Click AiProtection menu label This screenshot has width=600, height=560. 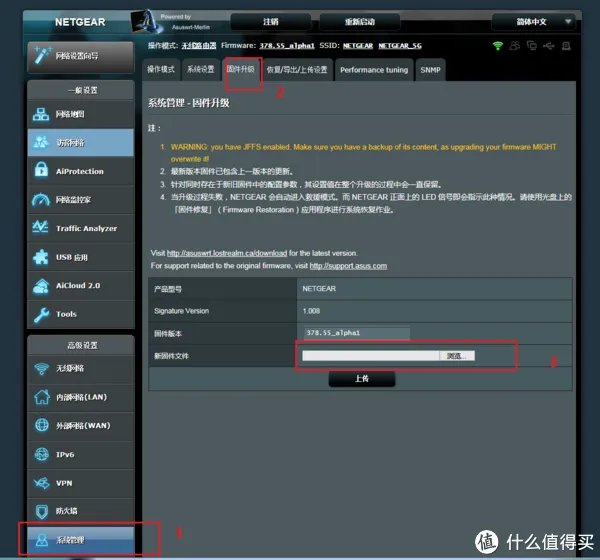[80, 171]
